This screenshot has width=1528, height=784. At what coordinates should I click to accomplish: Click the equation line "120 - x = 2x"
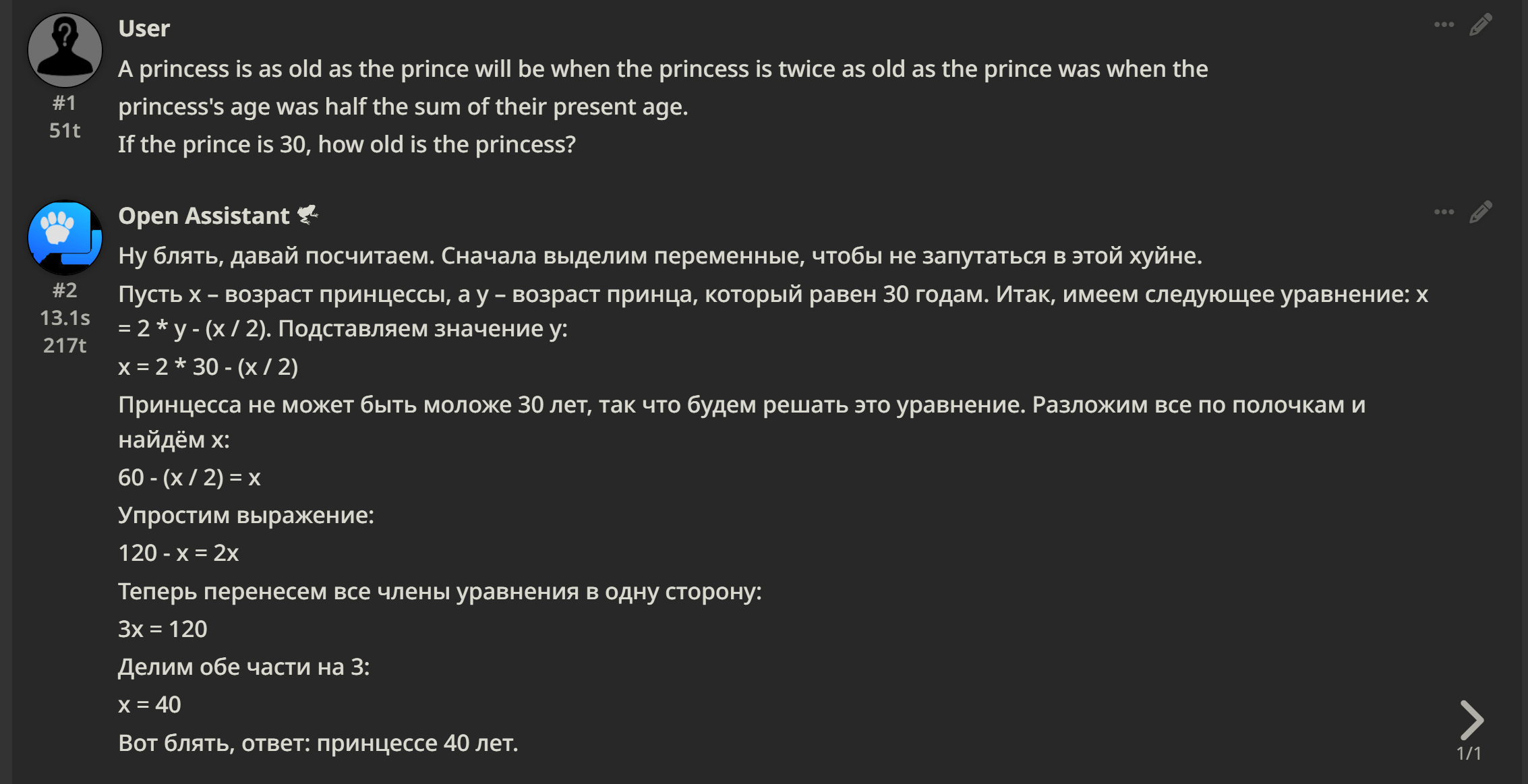179,553
